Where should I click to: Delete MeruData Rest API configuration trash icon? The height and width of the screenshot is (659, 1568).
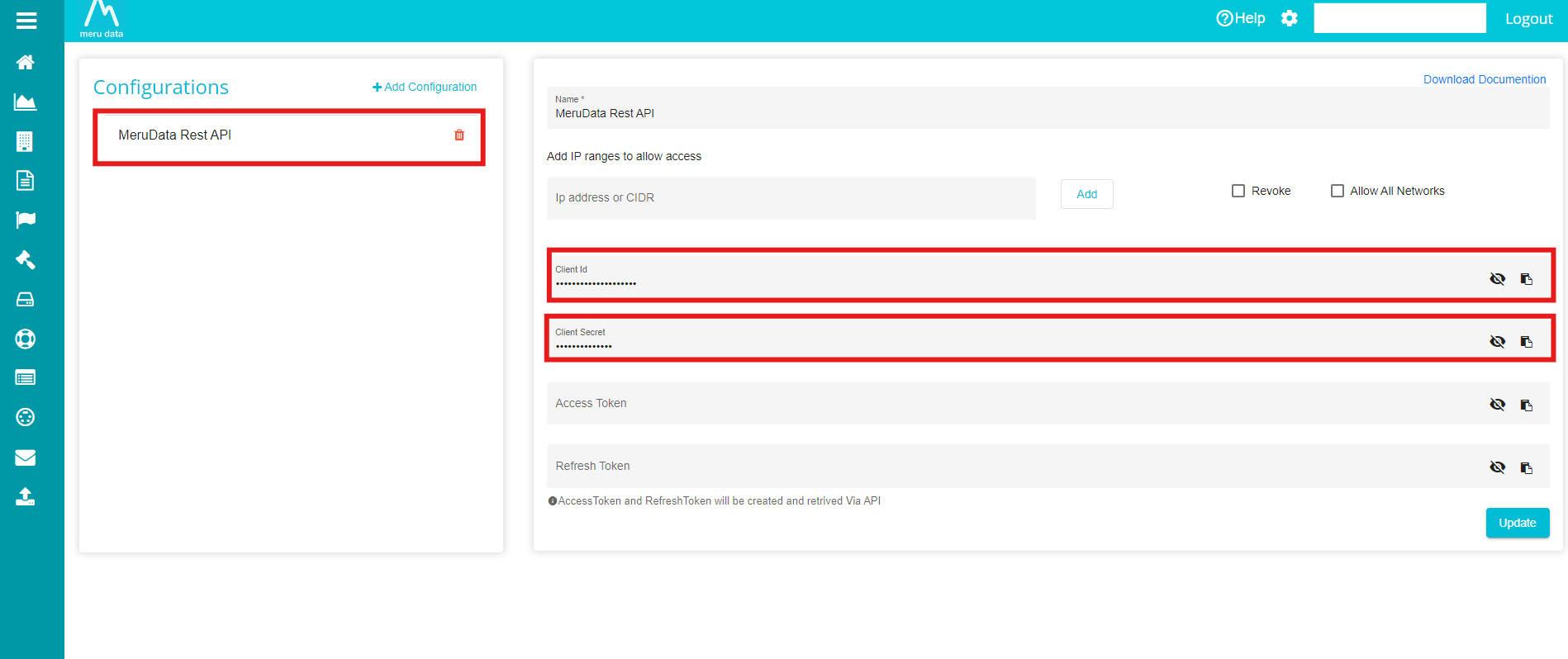pos(459,135)
